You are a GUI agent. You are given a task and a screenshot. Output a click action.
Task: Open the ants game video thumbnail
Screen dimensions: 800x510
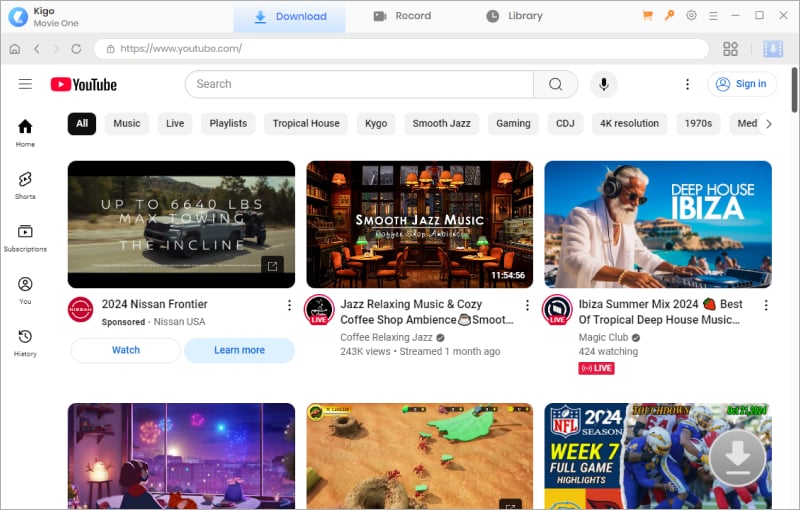coord(419,456)
